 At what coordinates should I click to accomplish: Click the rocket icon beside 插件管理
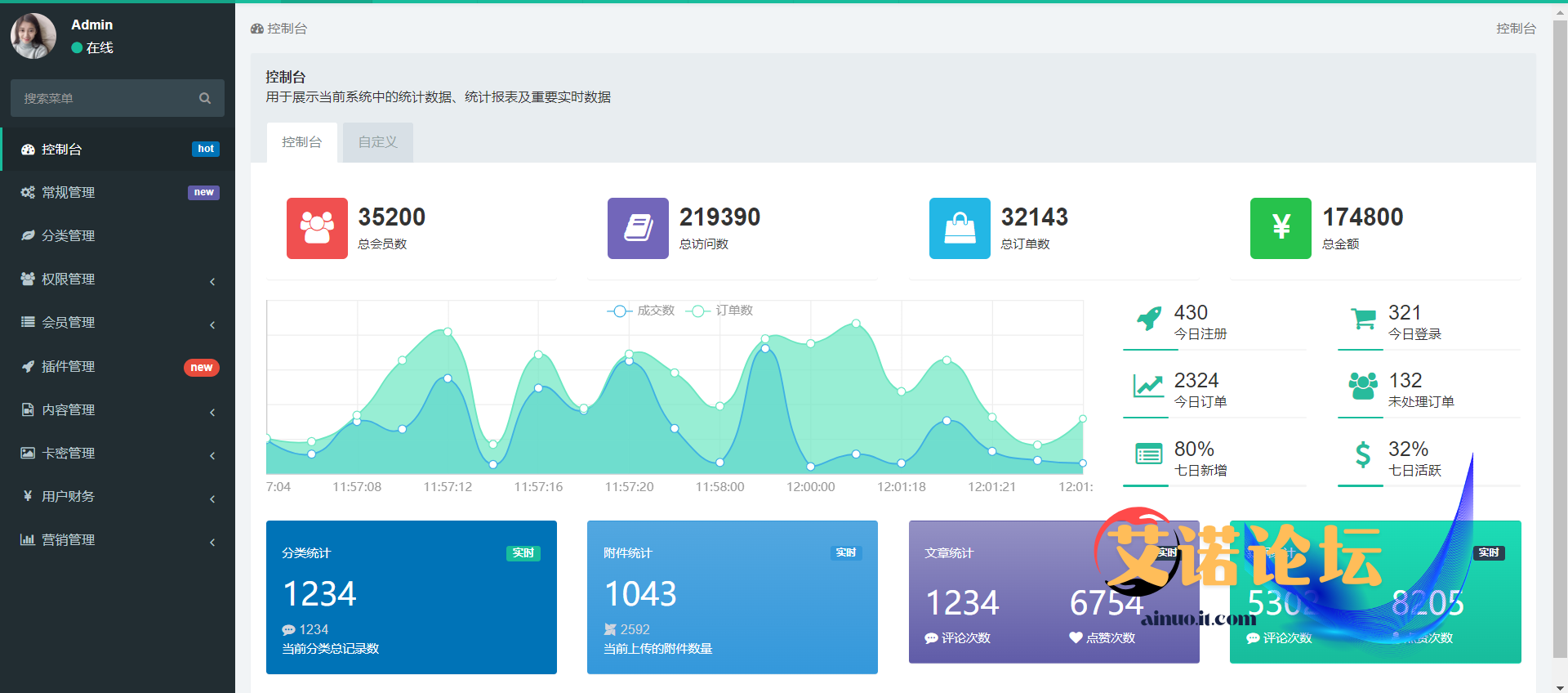28,366
